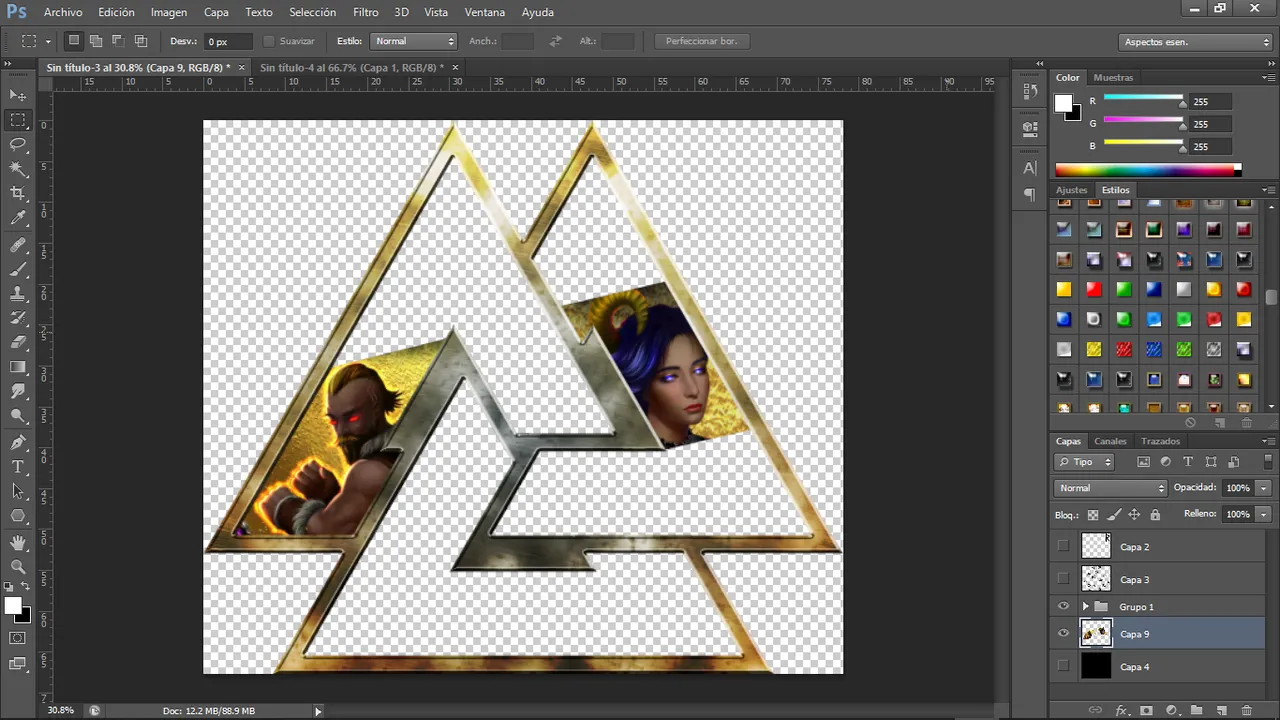Click the R channel slider
This screenshot has height=720, width=1280.
click(1144, 101)
